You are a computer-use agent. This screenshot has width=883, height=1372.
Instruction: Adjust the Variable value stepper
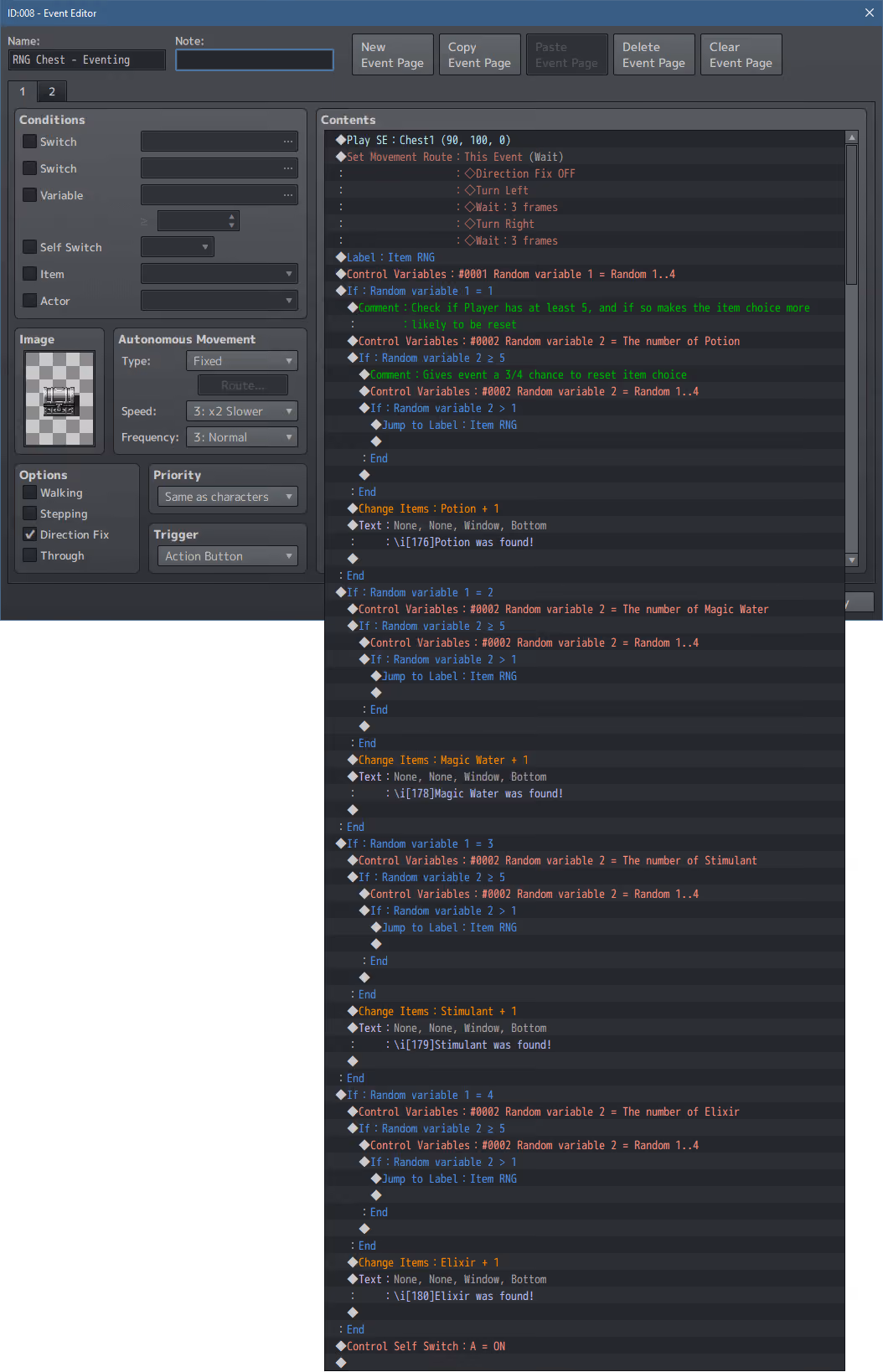(x=232, y=220)
